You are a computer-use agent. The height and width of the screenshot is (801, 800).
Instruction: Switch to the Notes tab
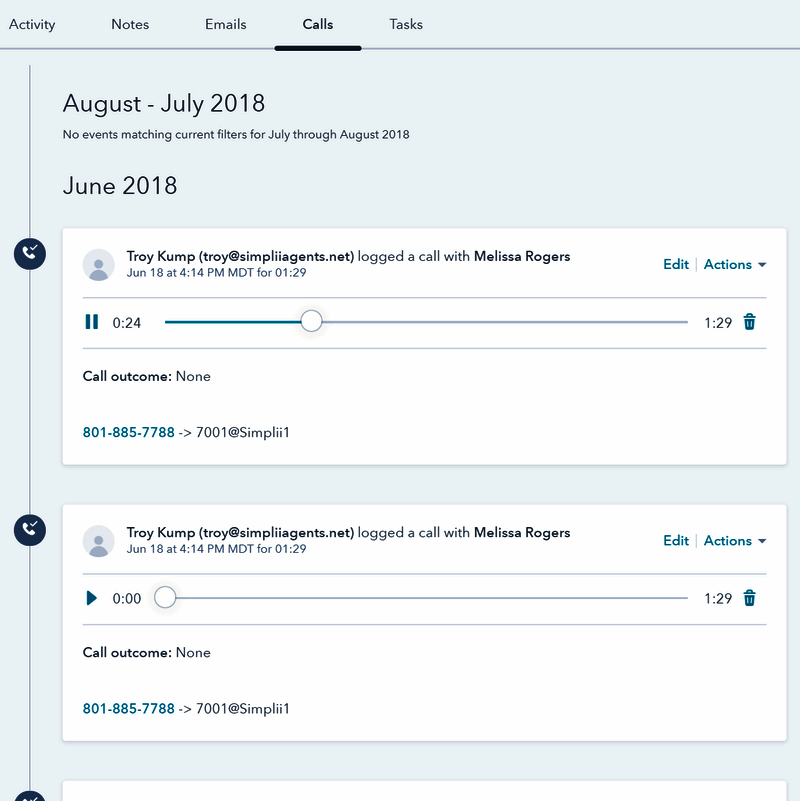[x=130, y=24]
